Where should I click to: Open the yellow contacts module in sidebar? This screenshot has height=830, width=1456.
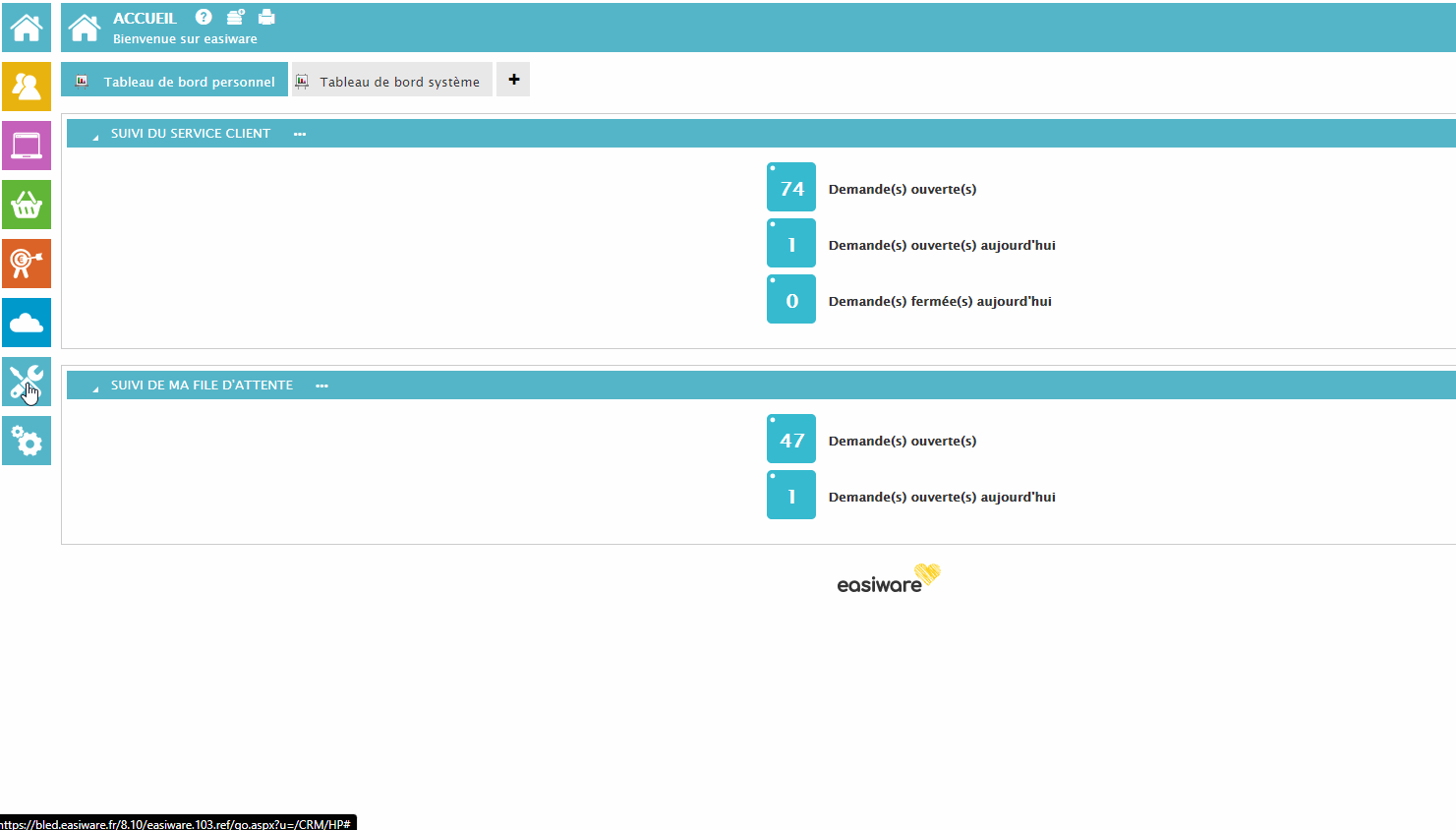coord(27,87)
